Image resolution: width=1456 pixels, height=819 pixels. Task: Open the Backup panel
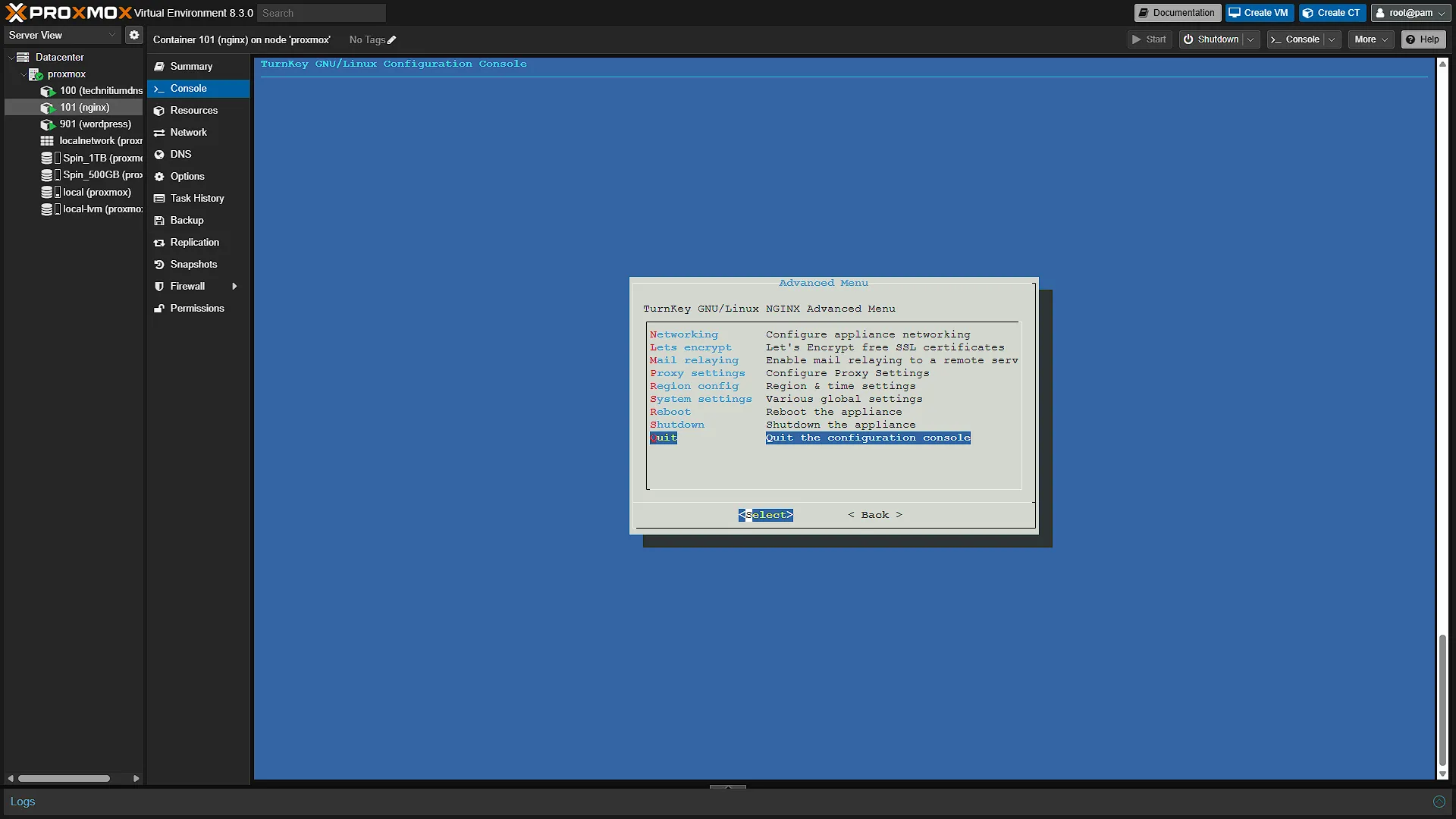point(198,221)
